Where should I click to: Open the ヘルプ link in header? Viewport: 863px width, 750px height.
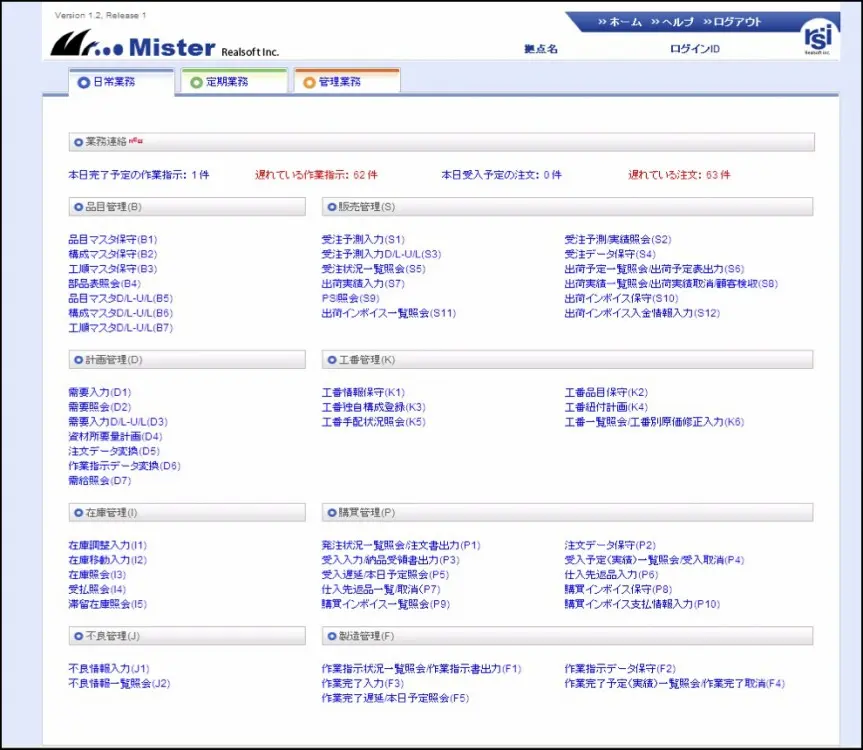point(672,22)
